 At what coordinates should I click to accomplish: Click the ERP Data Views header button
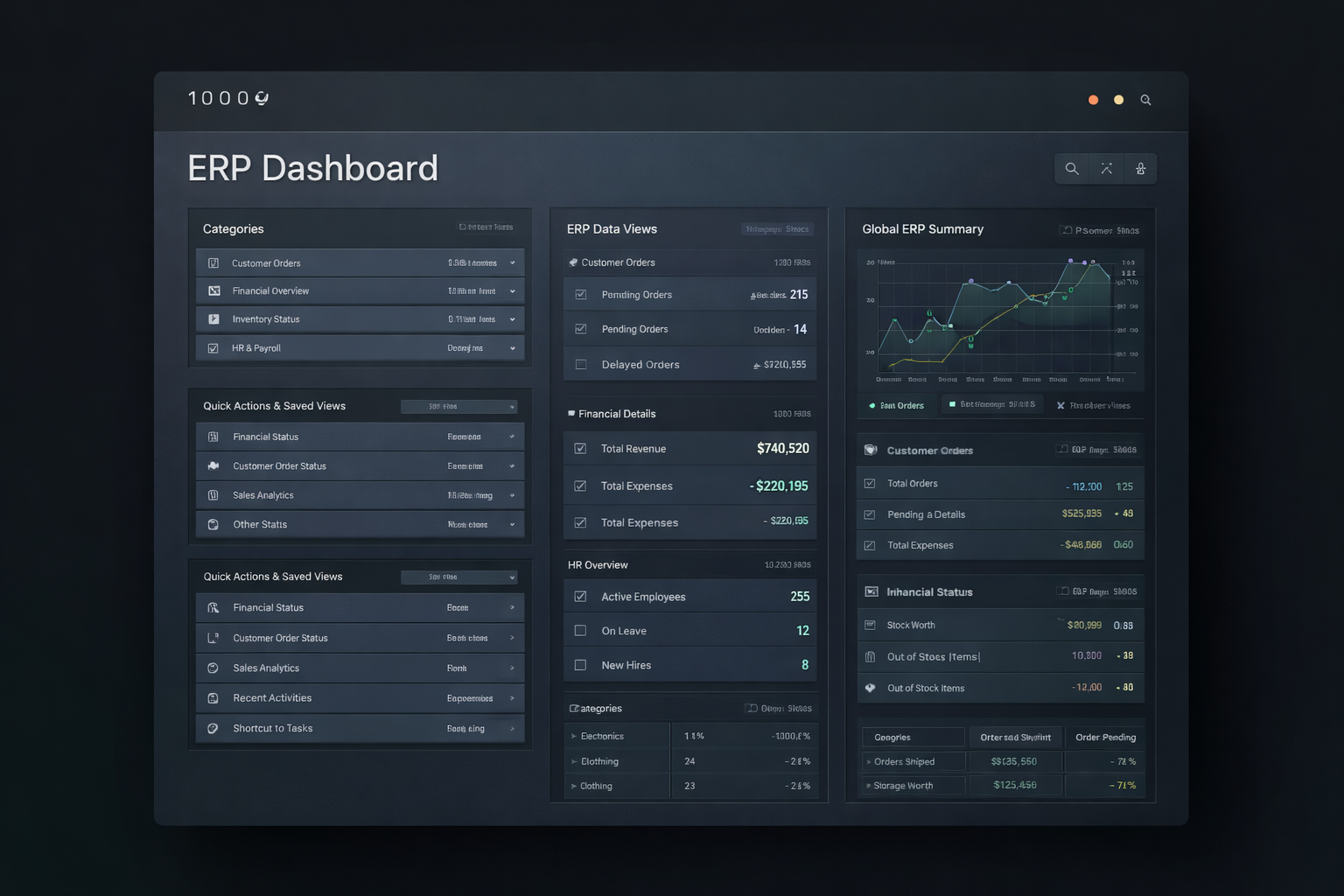(777, 229)
